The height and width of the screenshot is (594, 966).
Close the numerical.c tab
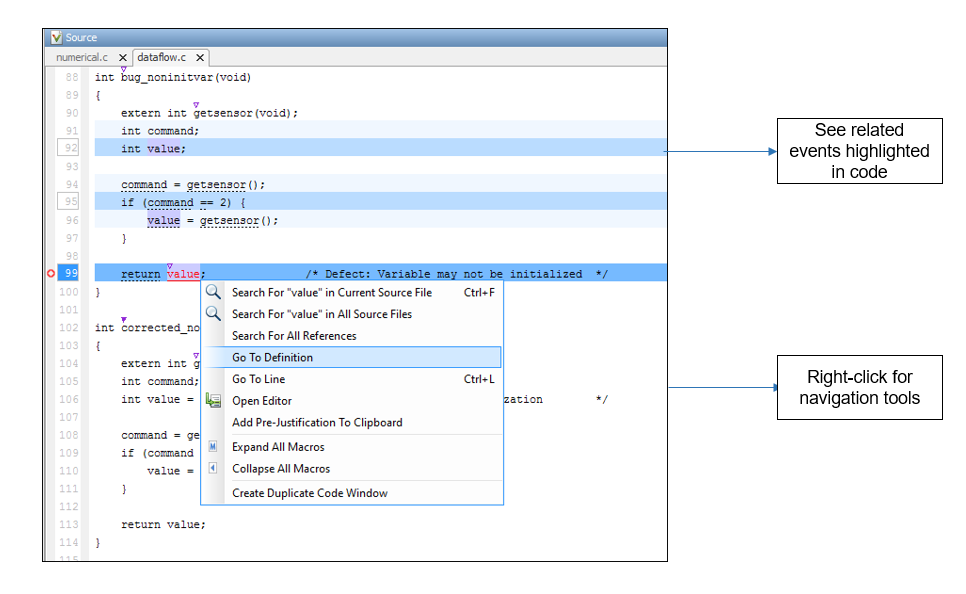point(123,58)
